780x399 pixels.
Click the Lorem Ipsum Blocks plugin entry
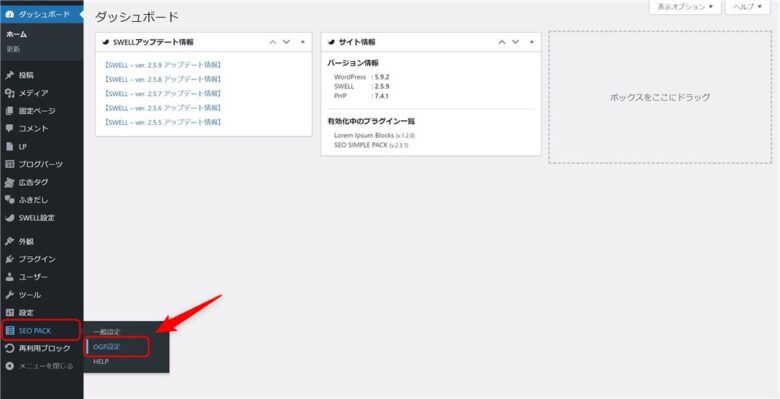pyautogui.click(x=374, y=135)
